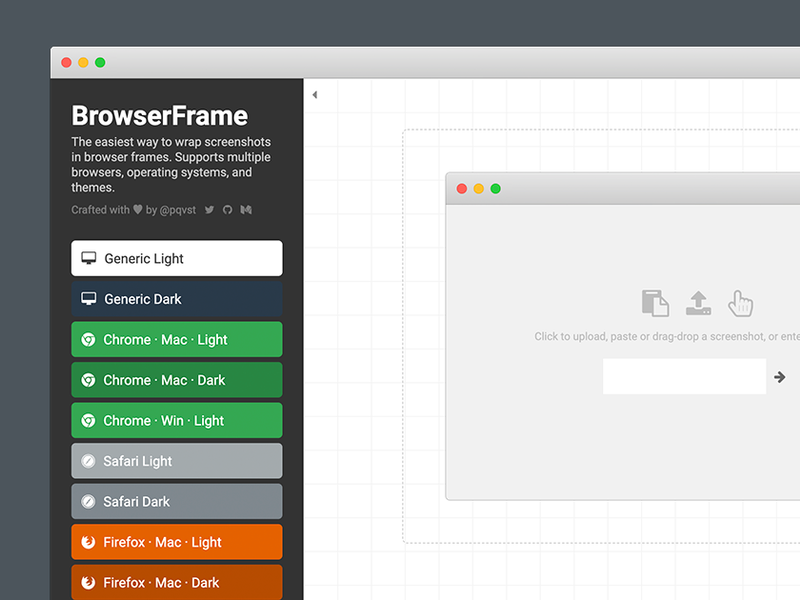Select the Chrome Mac Dark theme option
Image resolution: width=800 pixels, height=600 pixels.
[x=176, y=380]
